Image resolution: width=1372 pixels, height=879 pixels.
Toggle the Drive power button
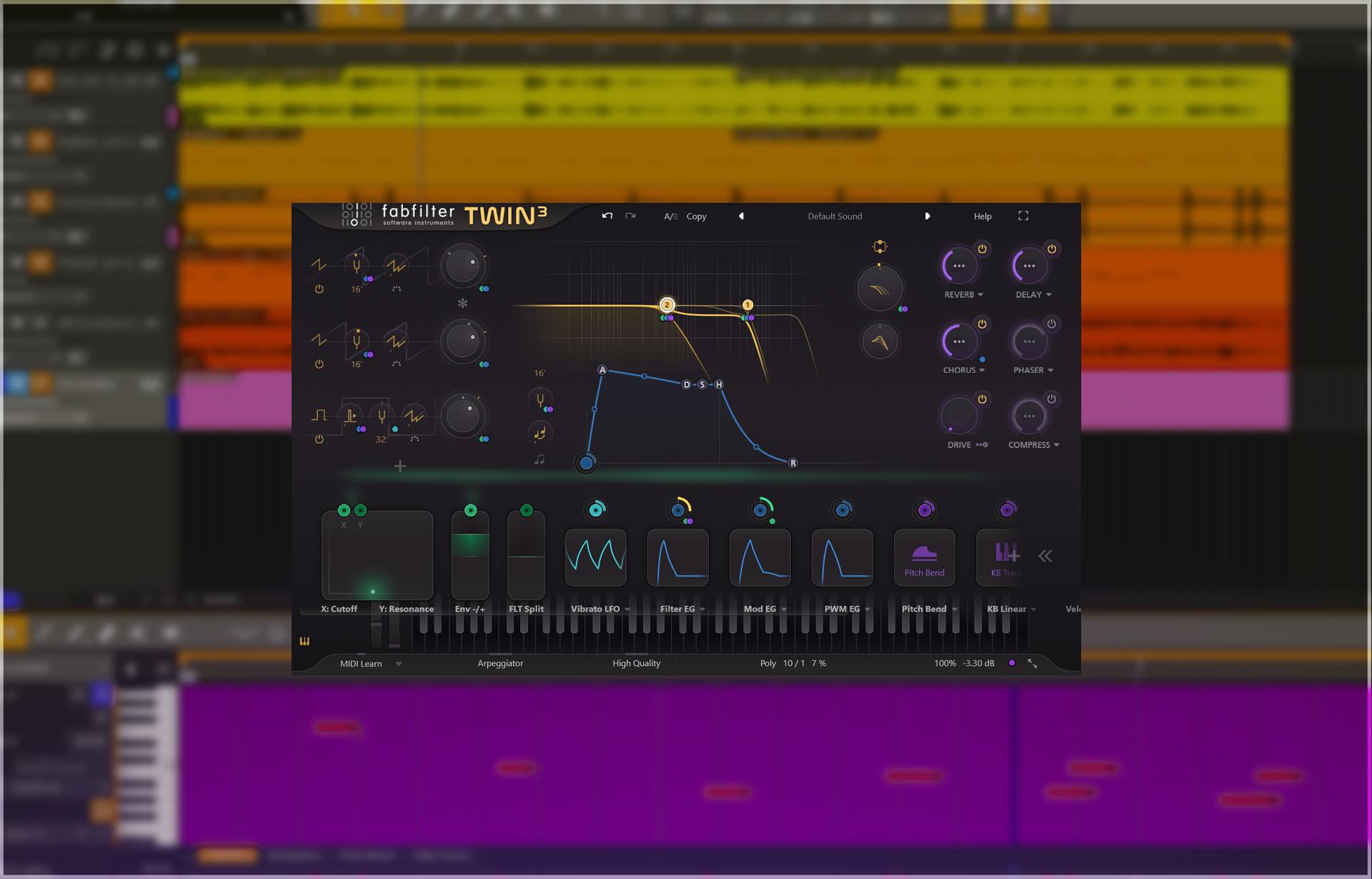pyautogui.click(x=982, y=399)
